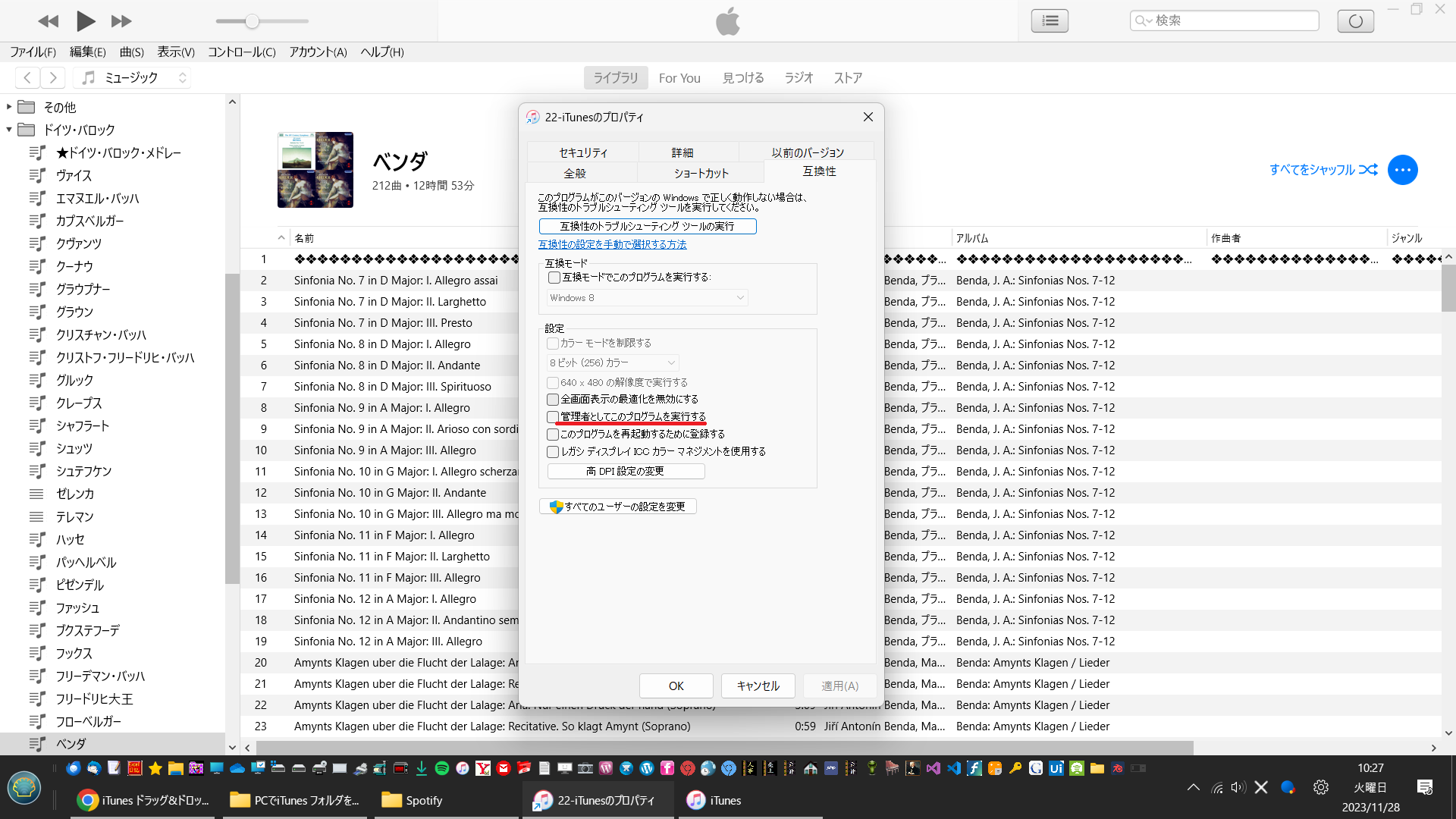1456x819 pixels.
Task: Click the rewind previous track icon
Action: click(x=48, y=21)
